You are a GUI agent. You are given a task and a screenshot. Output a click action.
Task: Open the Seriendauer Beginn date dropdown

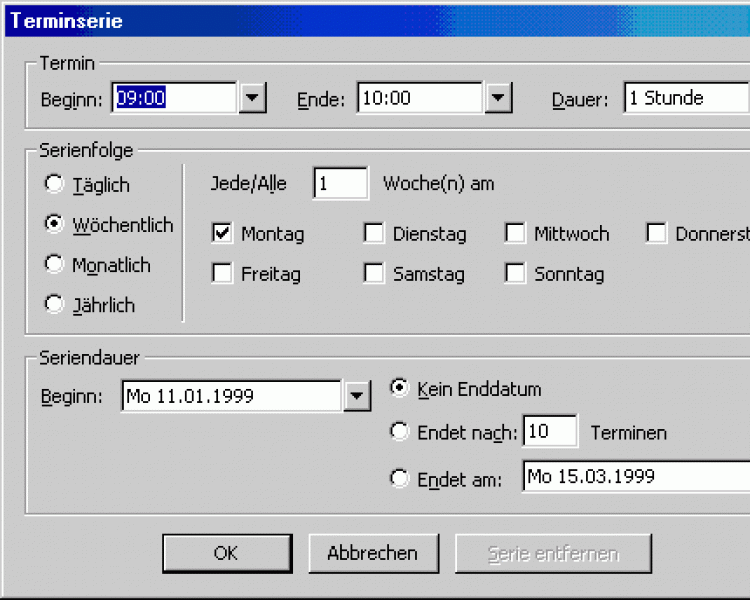(x=356, y=396)
